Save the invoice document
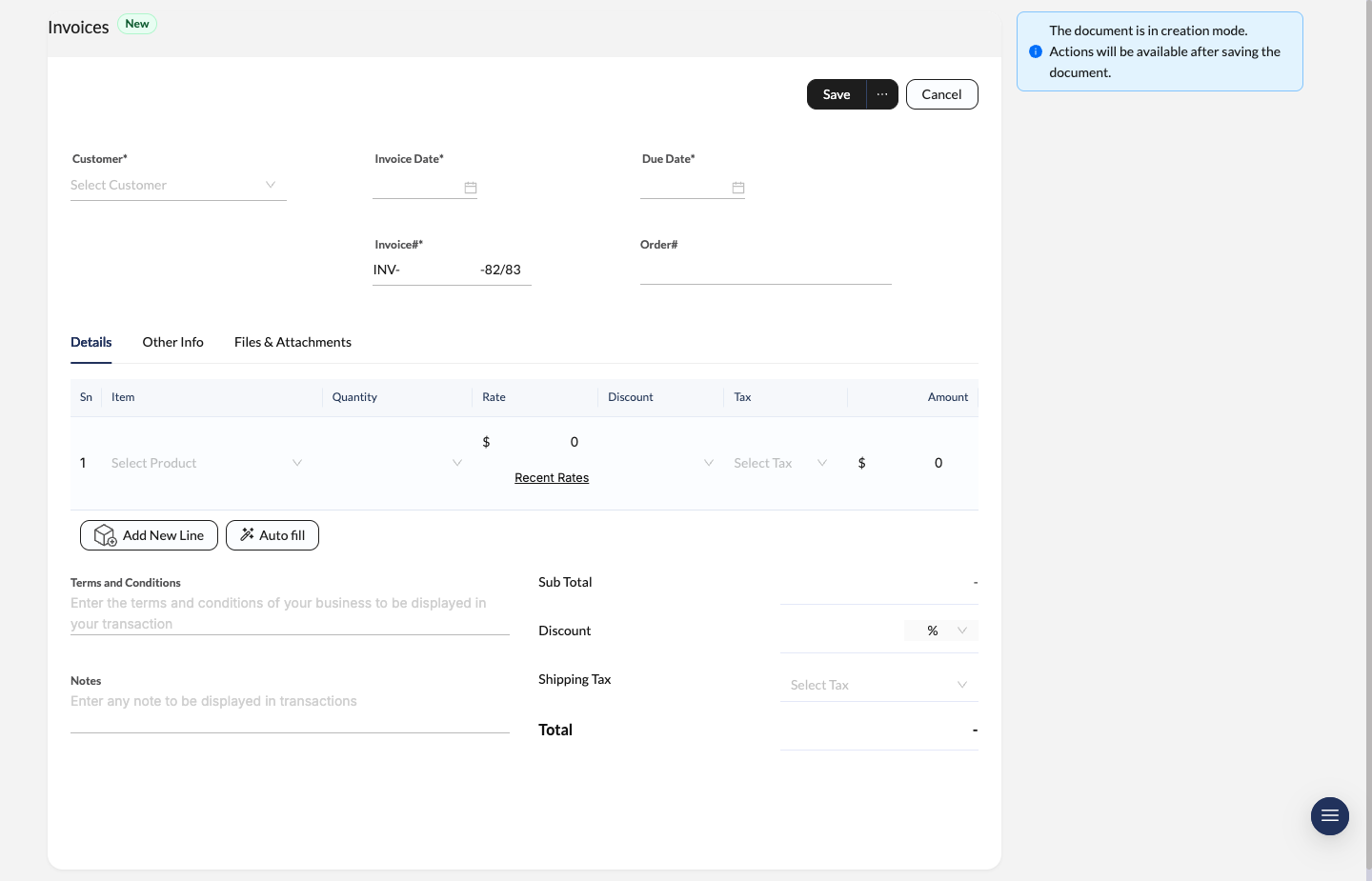 click(x=836, y=94)
